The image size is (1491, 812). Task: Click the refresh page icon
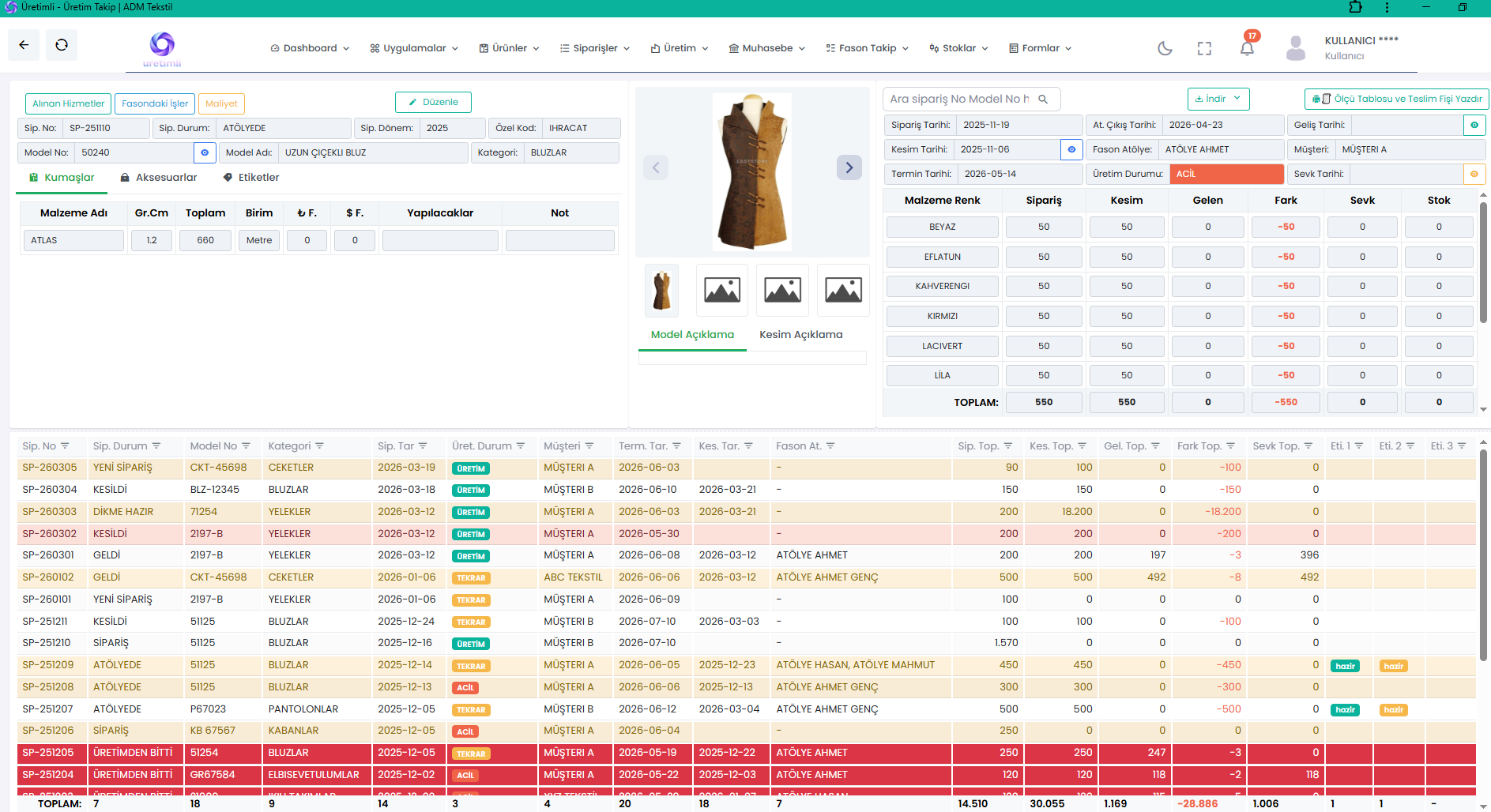[x=62, y=45]
